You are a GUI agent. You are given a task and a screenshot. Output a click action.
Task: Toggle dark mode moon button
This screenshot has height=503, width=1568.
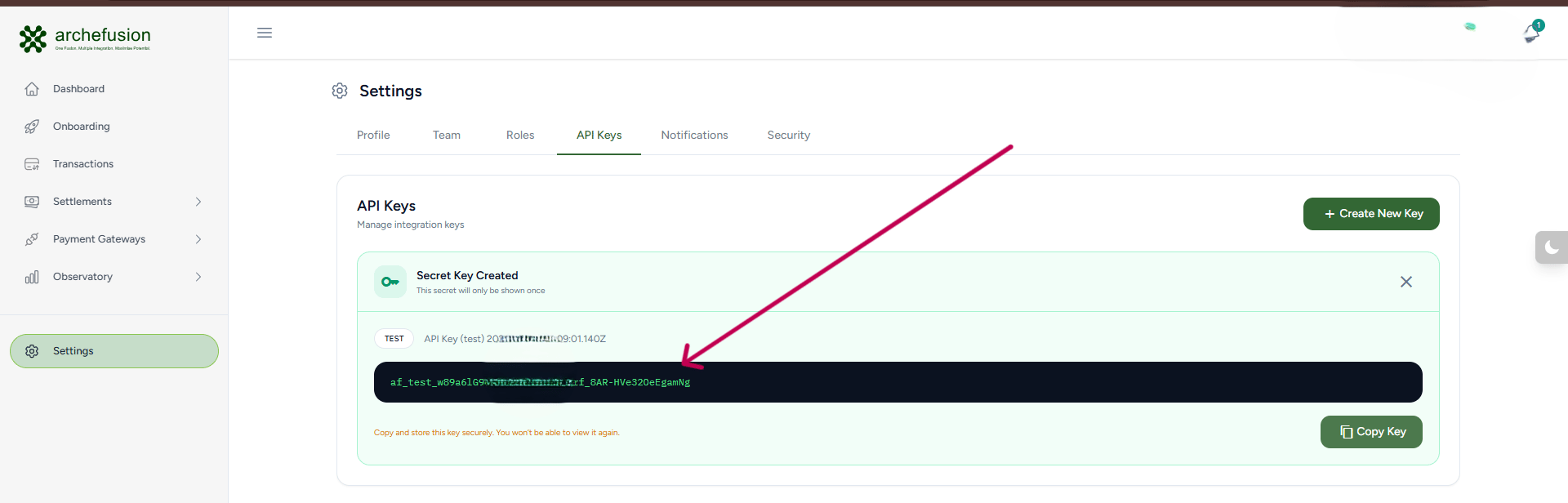[x=1552, y=247]
